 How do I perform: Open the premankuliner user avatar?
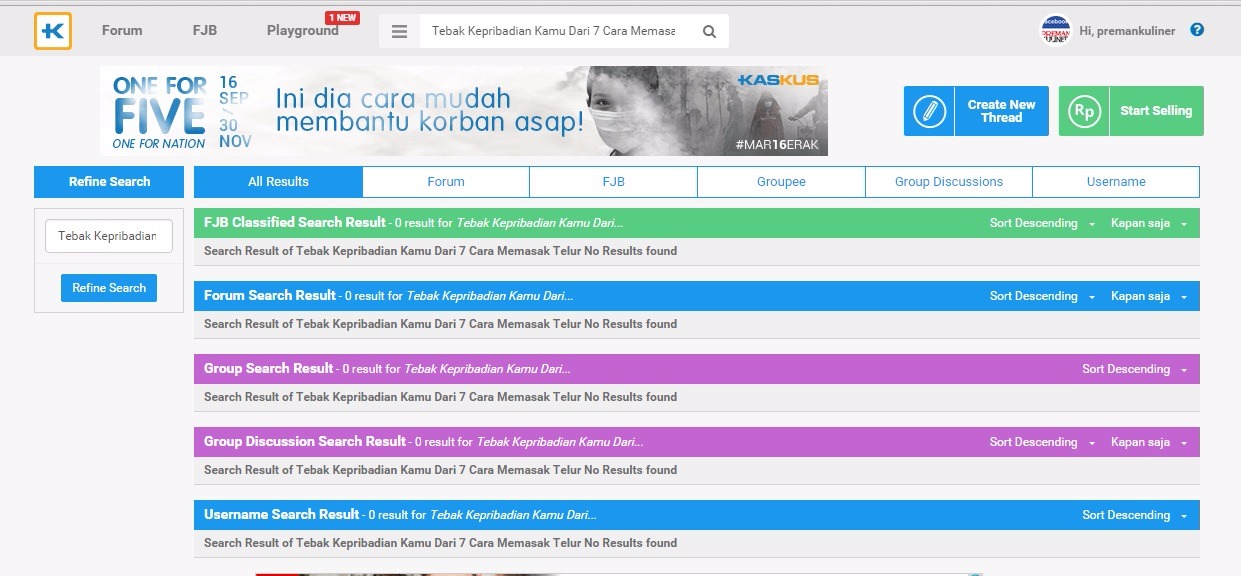[x=1055, y=31]
